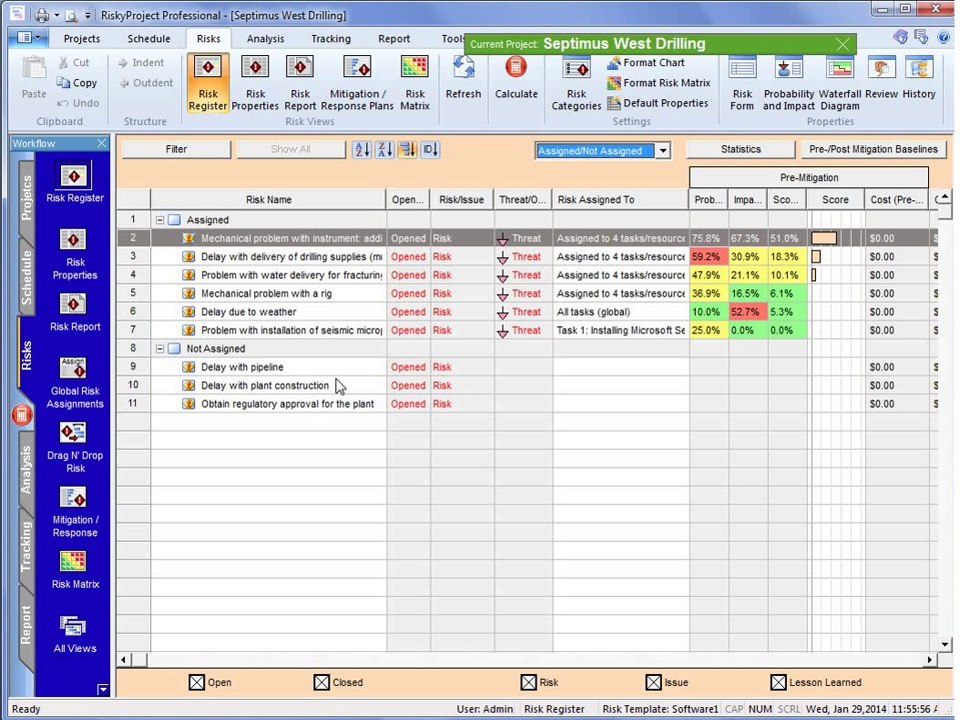
Task: Toggle the Lesson Learned checkbox
Action: click(778, 682)
